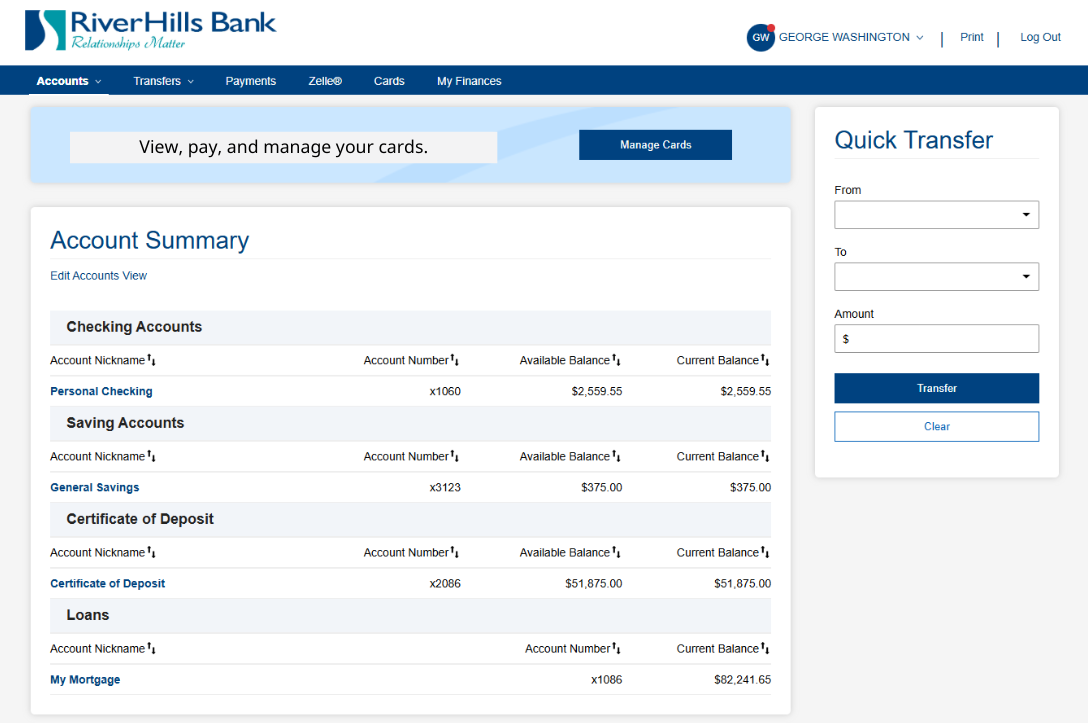1088x723 pixels.
Task: Sort Certificate of Deposit section by Available Balance
Action: [x=570, y=552]
